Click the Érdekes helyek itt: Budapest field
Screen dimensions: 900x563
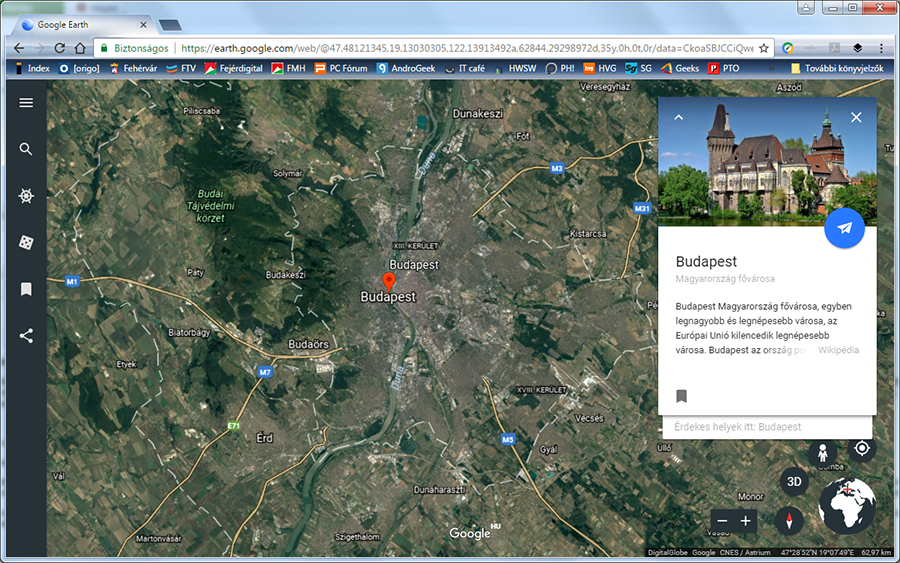tap(767, 427)
